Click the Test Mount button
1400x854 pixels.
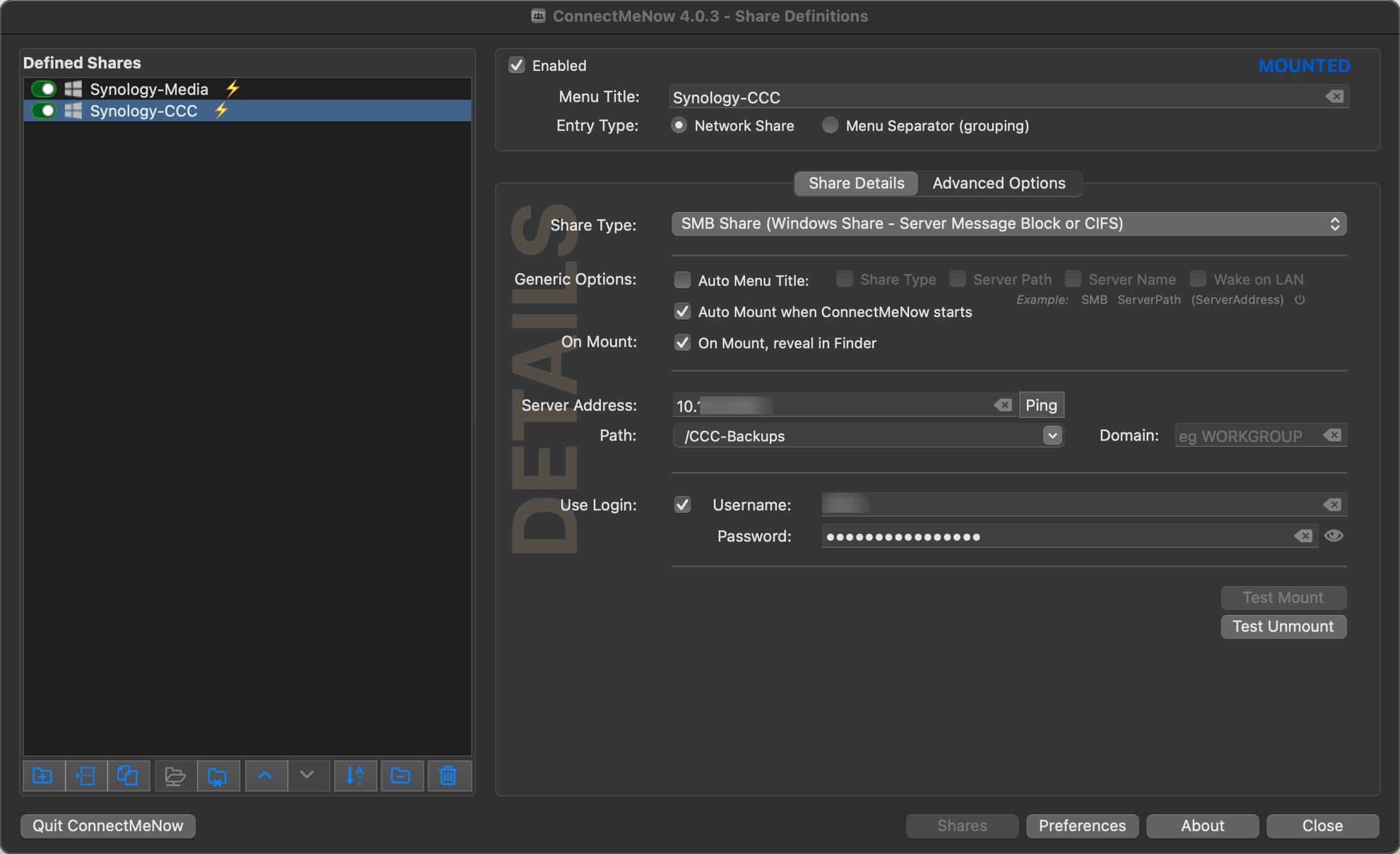pyautogui.click(x=1283, y=598)
